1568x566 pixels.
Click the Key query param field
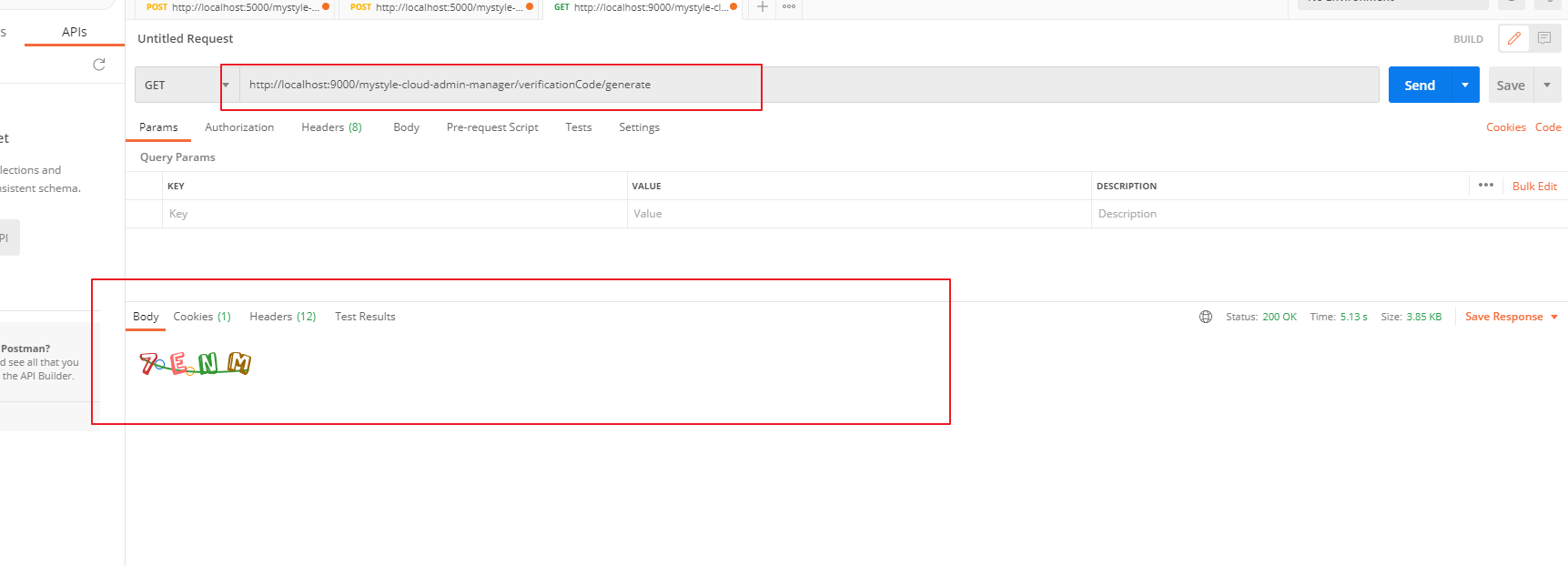pos(393,214)
